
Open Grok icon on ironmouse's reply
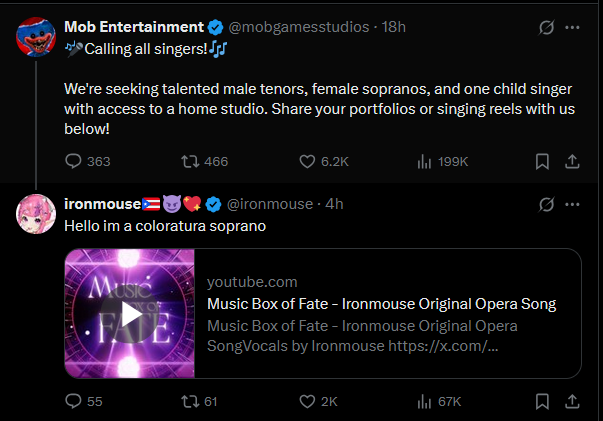547,204
